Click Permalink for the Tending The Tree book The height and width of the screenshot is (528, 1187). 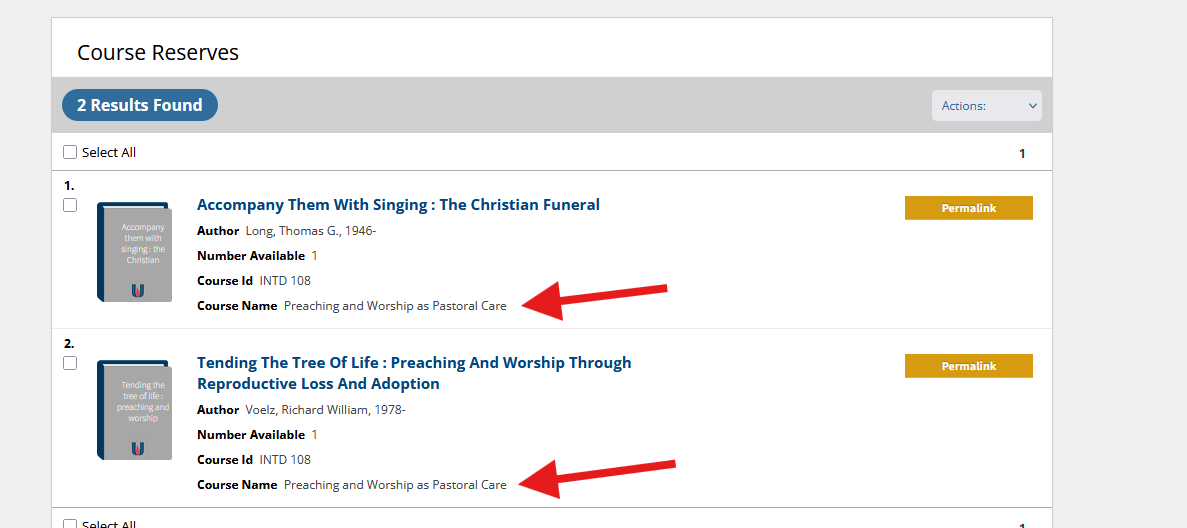[x=968, y=366]
